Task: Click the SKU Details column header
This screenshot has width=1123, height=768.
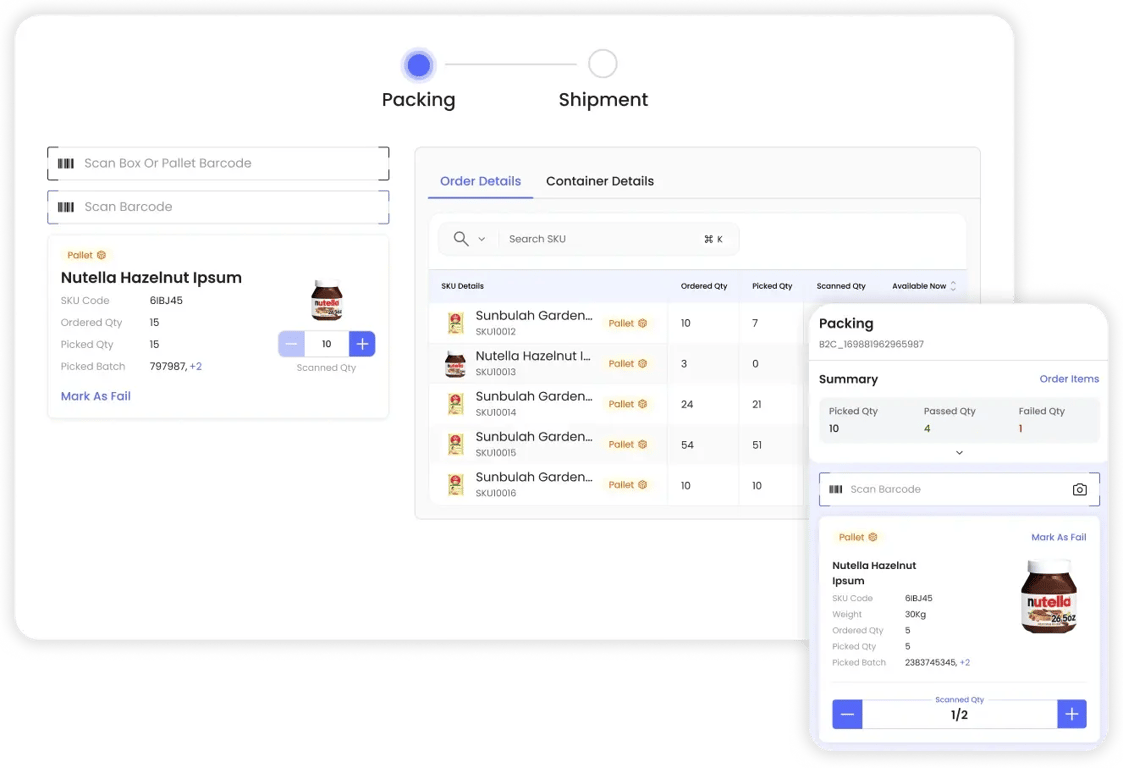Action: tap(463, 286)
